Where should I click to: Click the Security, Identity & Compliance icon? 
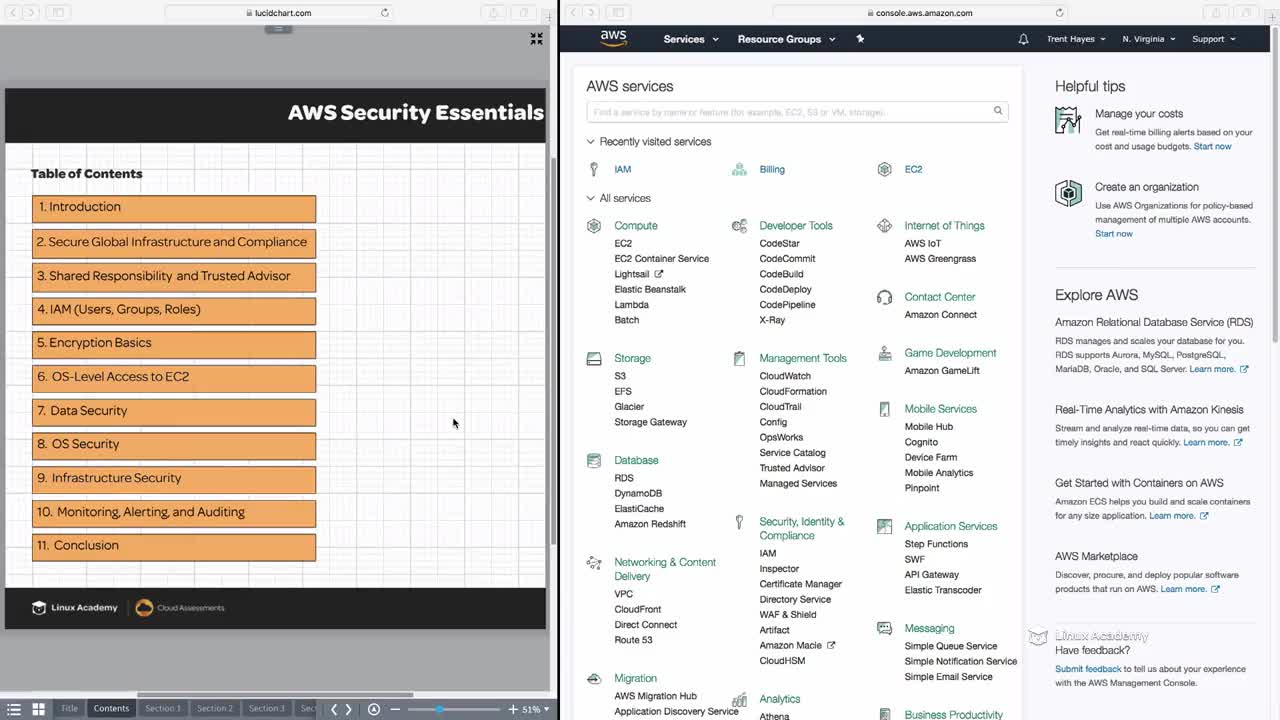tap(739, 522)
